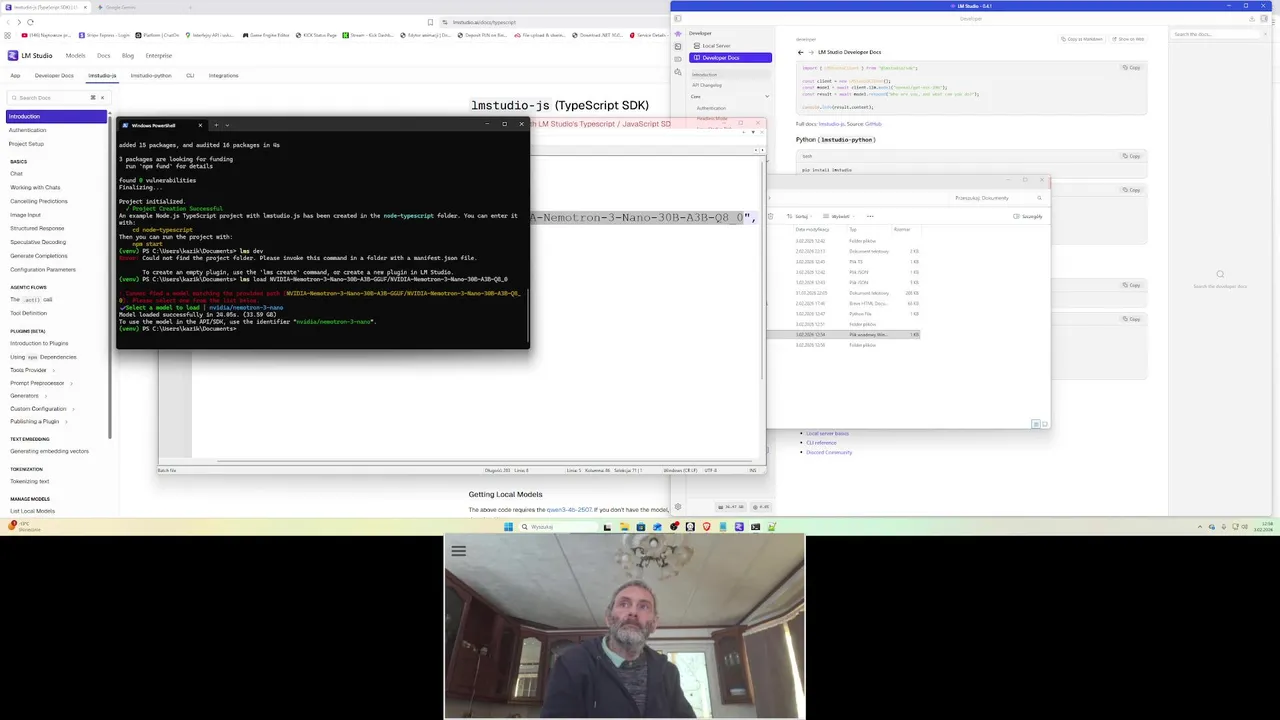Open the GitHub source link
The image size is (1280, 720).
tap(873, 124)
